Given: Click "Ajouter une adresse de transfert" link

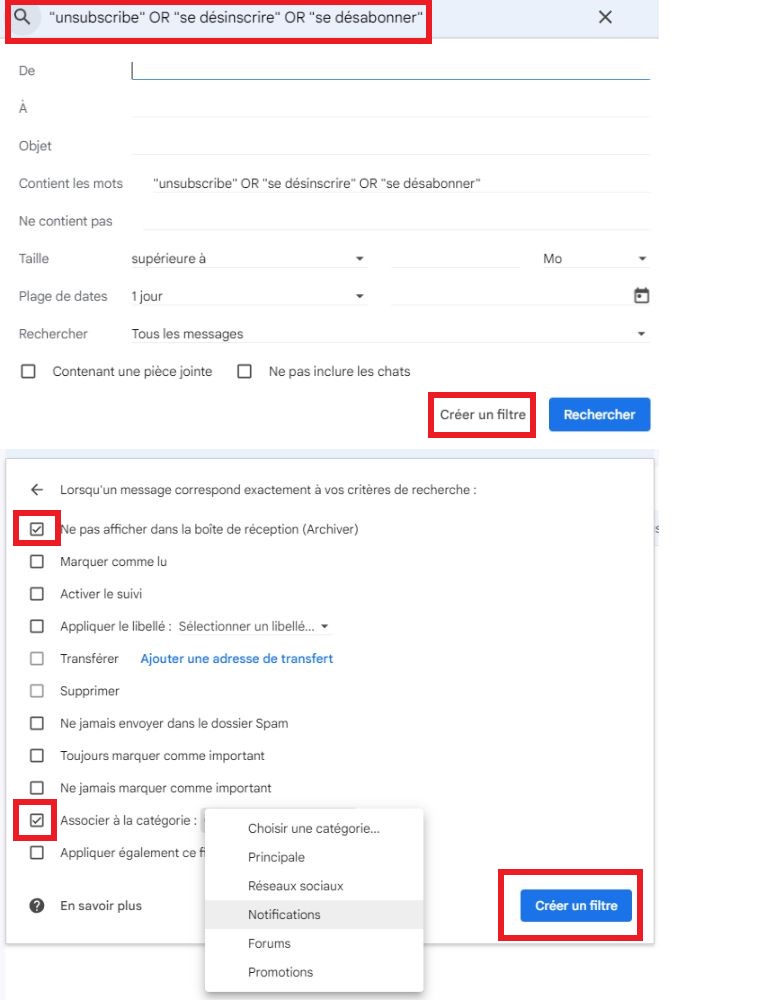Looking at the screenshot, I should tap(237, 658).
